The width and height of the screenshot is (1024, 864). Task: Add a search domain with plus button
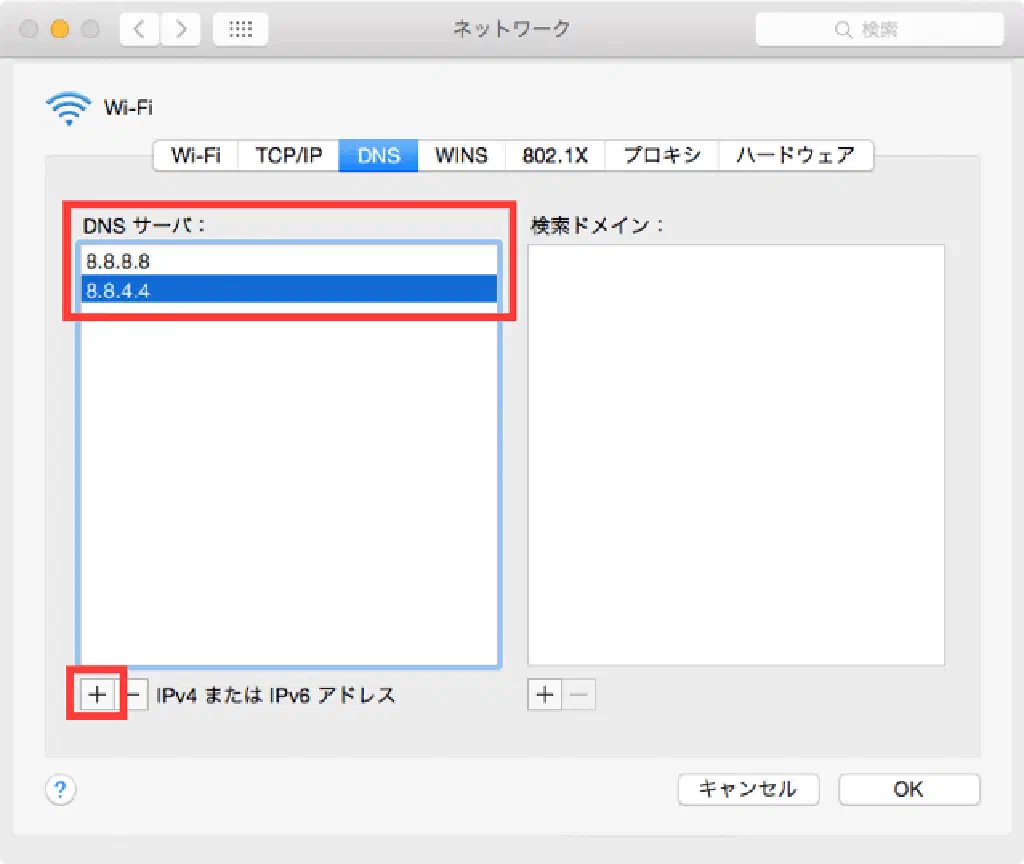click(x=544, y=695)
